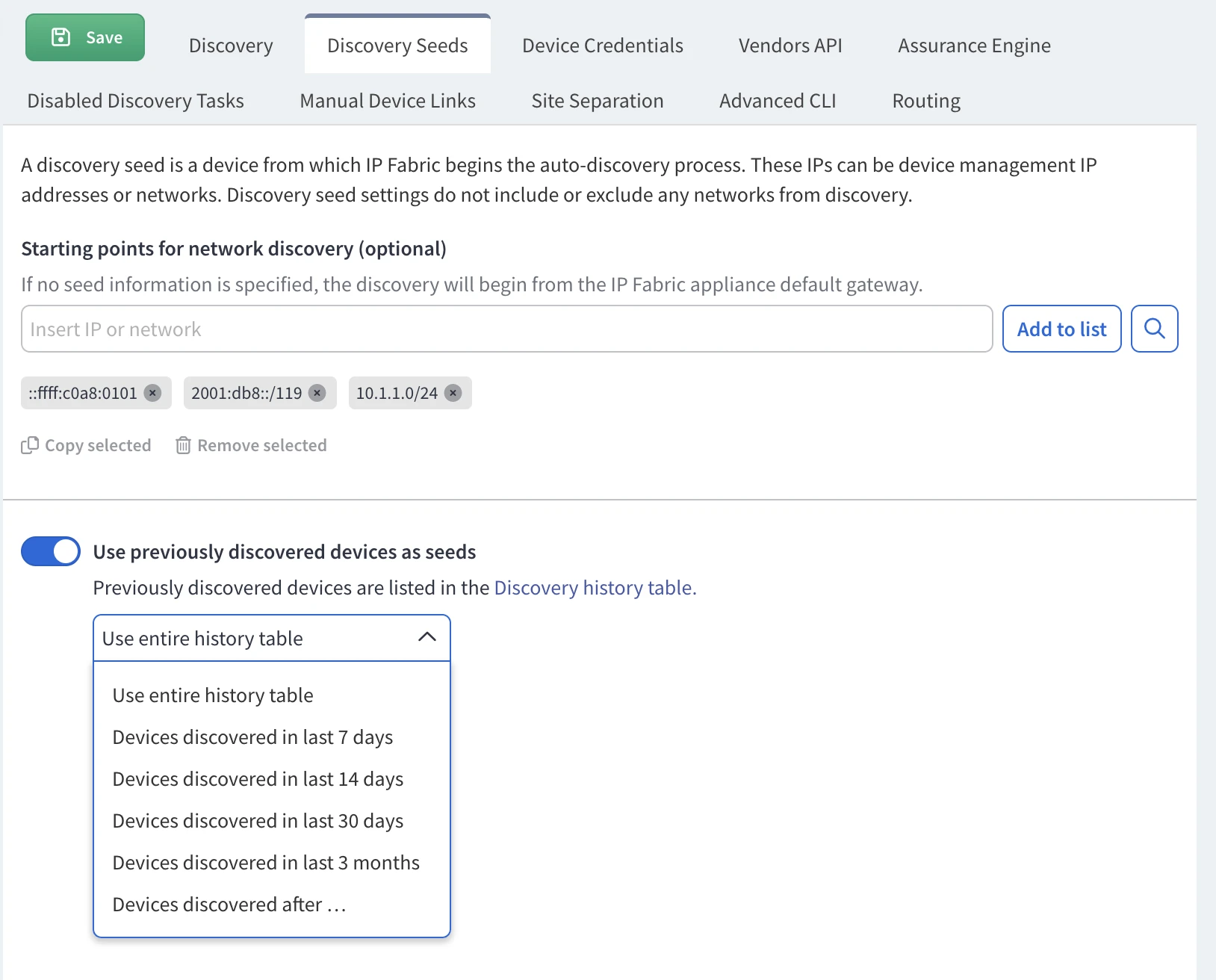Go to the Site Separation tab
Viewport: 1216px width, 980px height.
[597, 101]
